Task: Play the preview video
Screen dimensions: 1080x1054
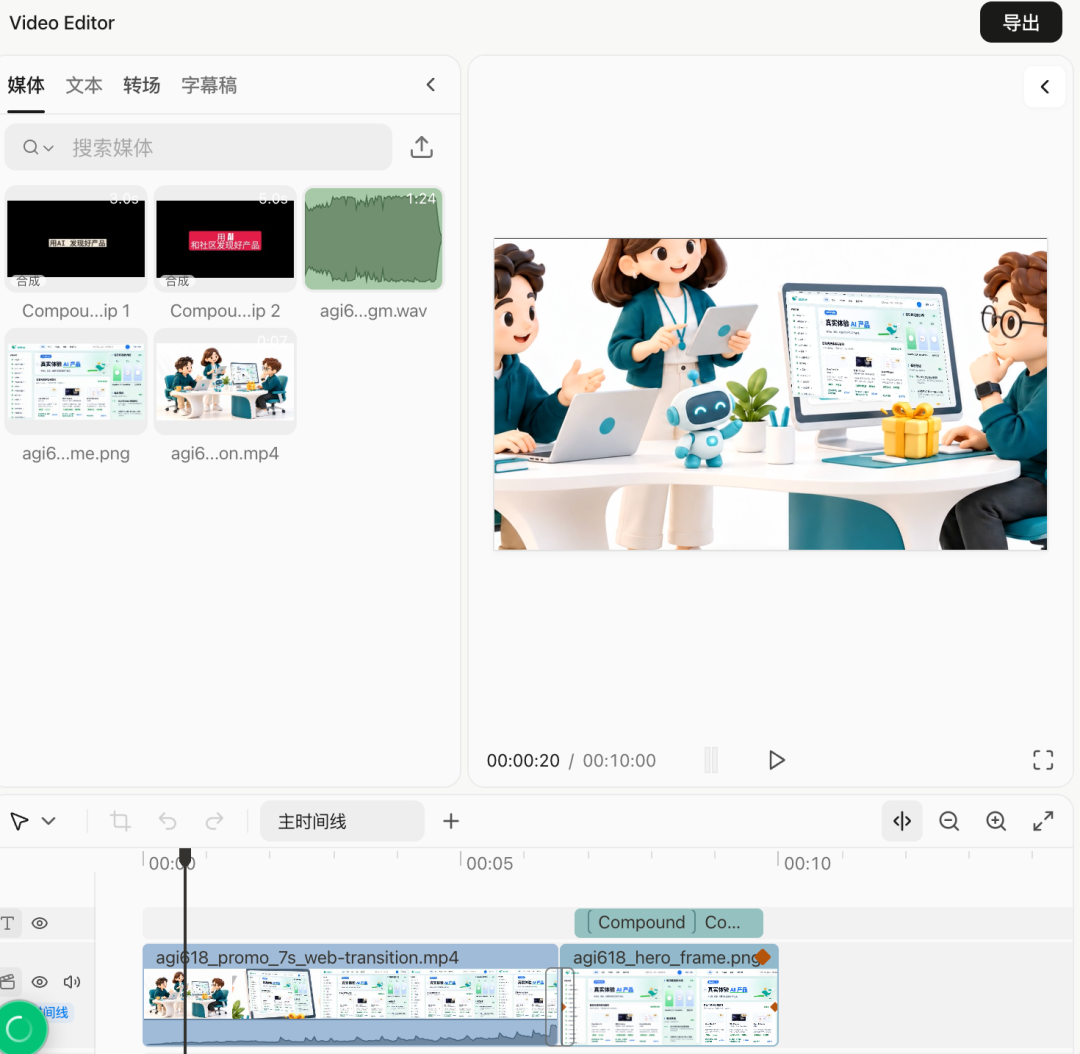Action: pos(776,760)
